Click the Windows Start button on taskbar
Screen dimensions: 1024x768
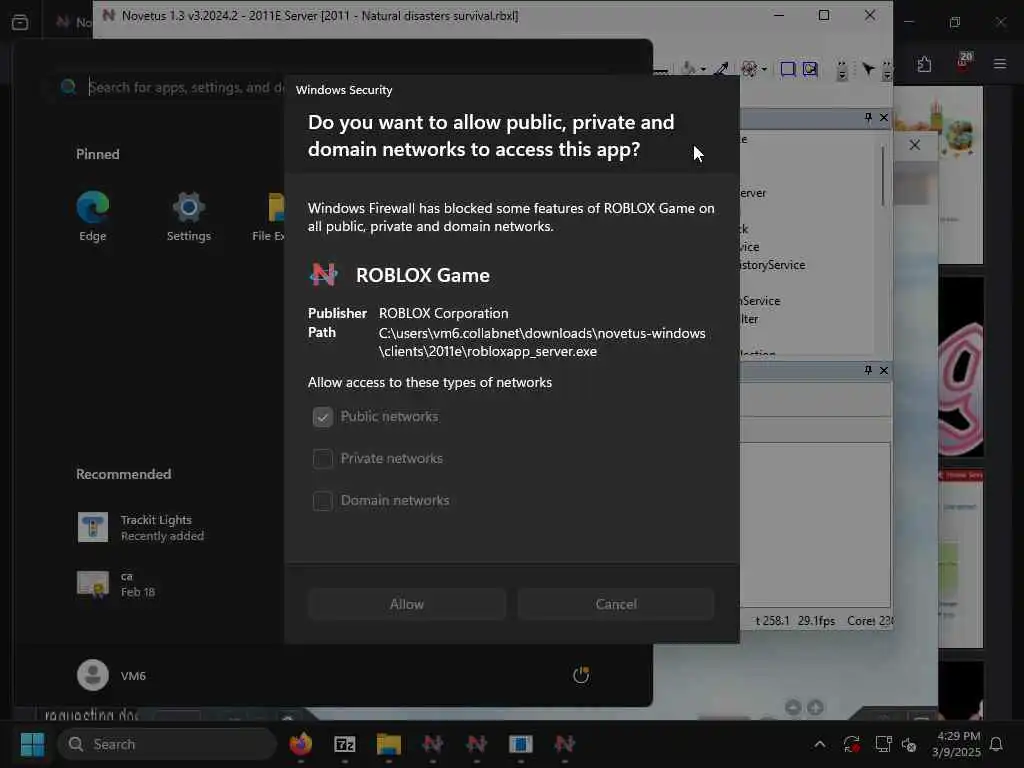click(32, 744)
